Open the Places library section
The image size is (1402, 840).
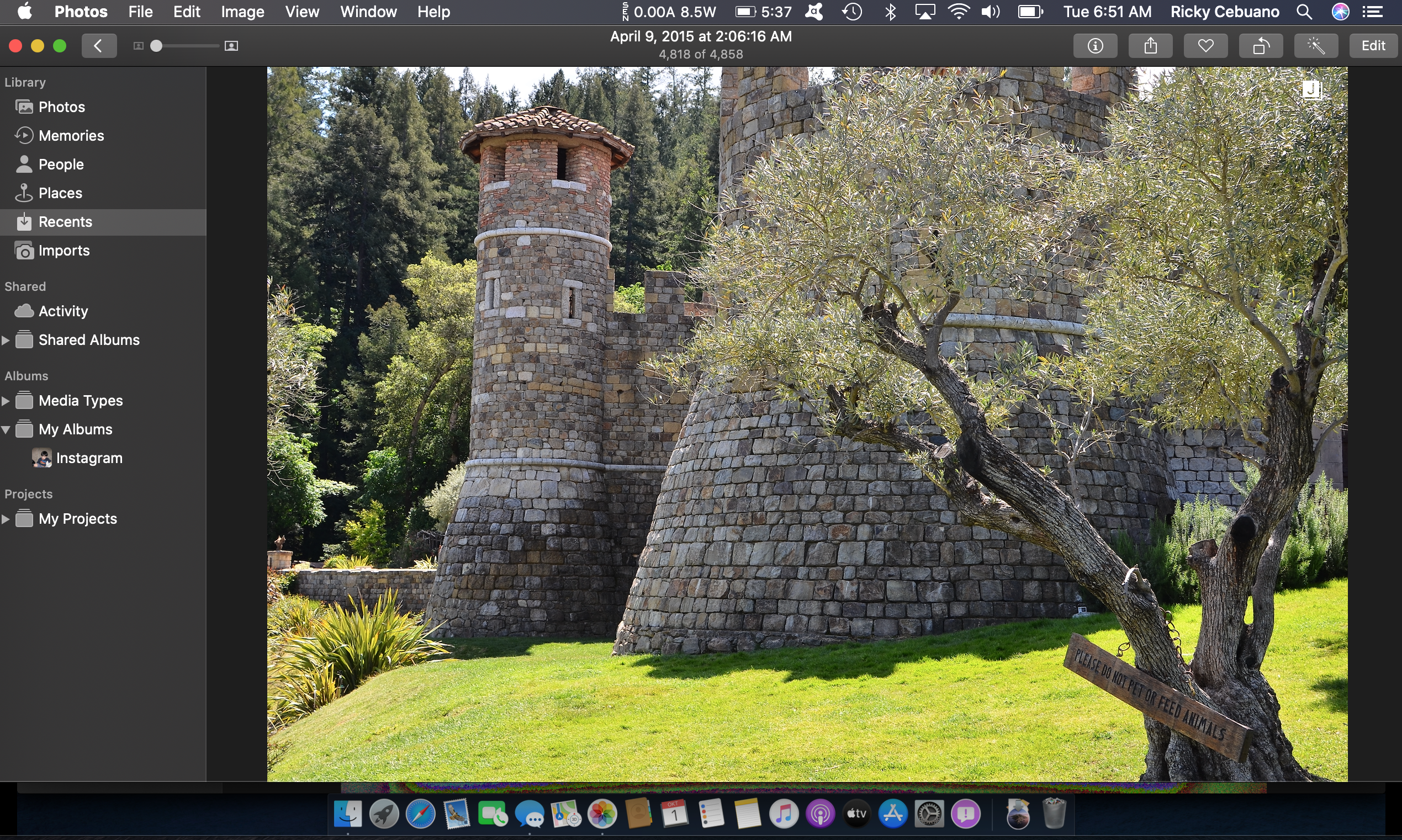coord(60,193)
